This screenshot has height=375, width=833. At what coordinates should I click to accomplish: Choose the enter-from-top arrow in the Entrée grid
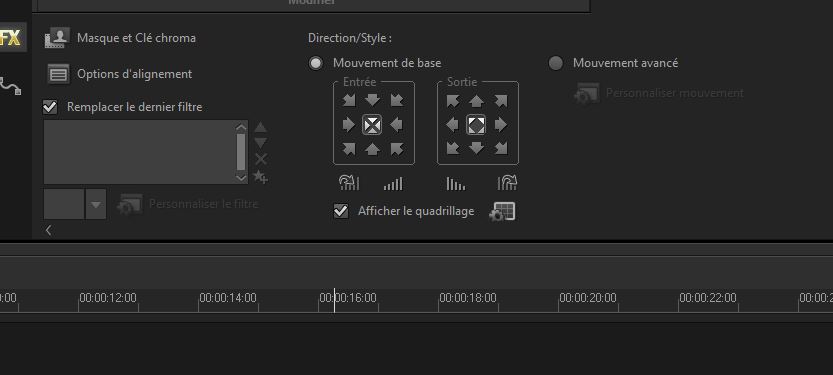click(x=372, y=100)
